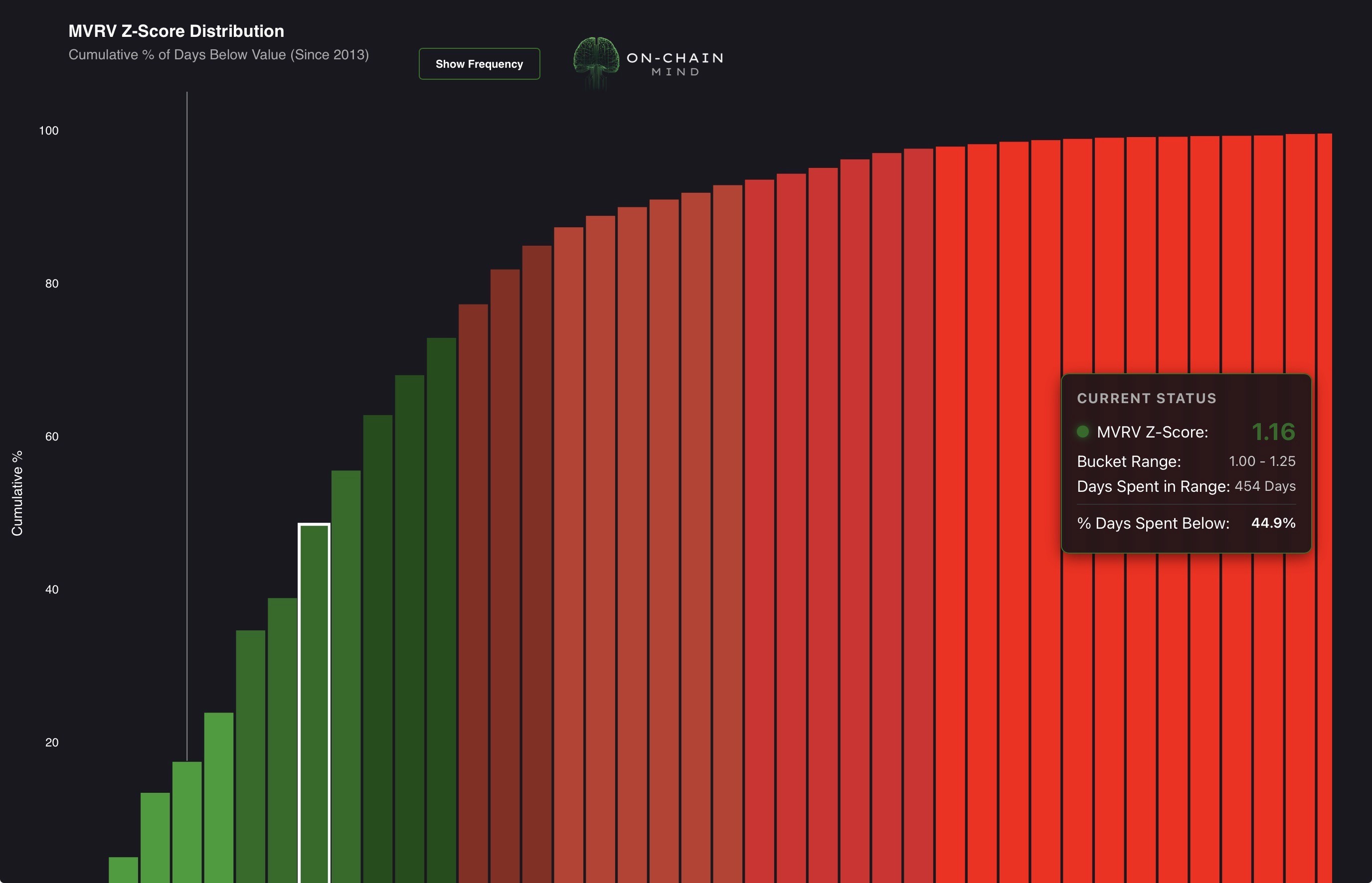
Task: Click the 100 label on the y-axis
Action: (x=49, y=131)
